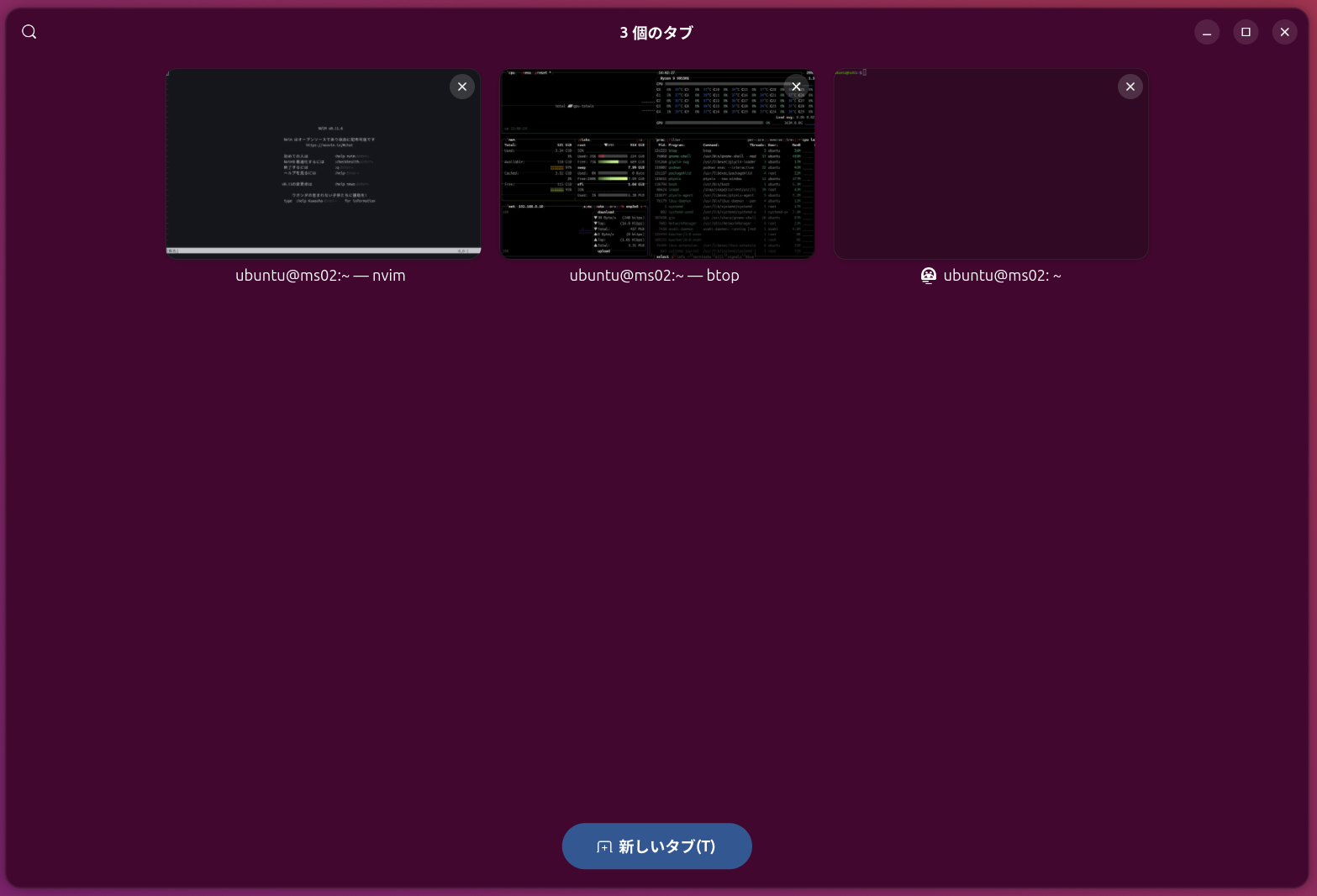The width and height of the screenshot is (1317, 896).
Task: Close the terminal window
Action: [x=1284, y=32]
